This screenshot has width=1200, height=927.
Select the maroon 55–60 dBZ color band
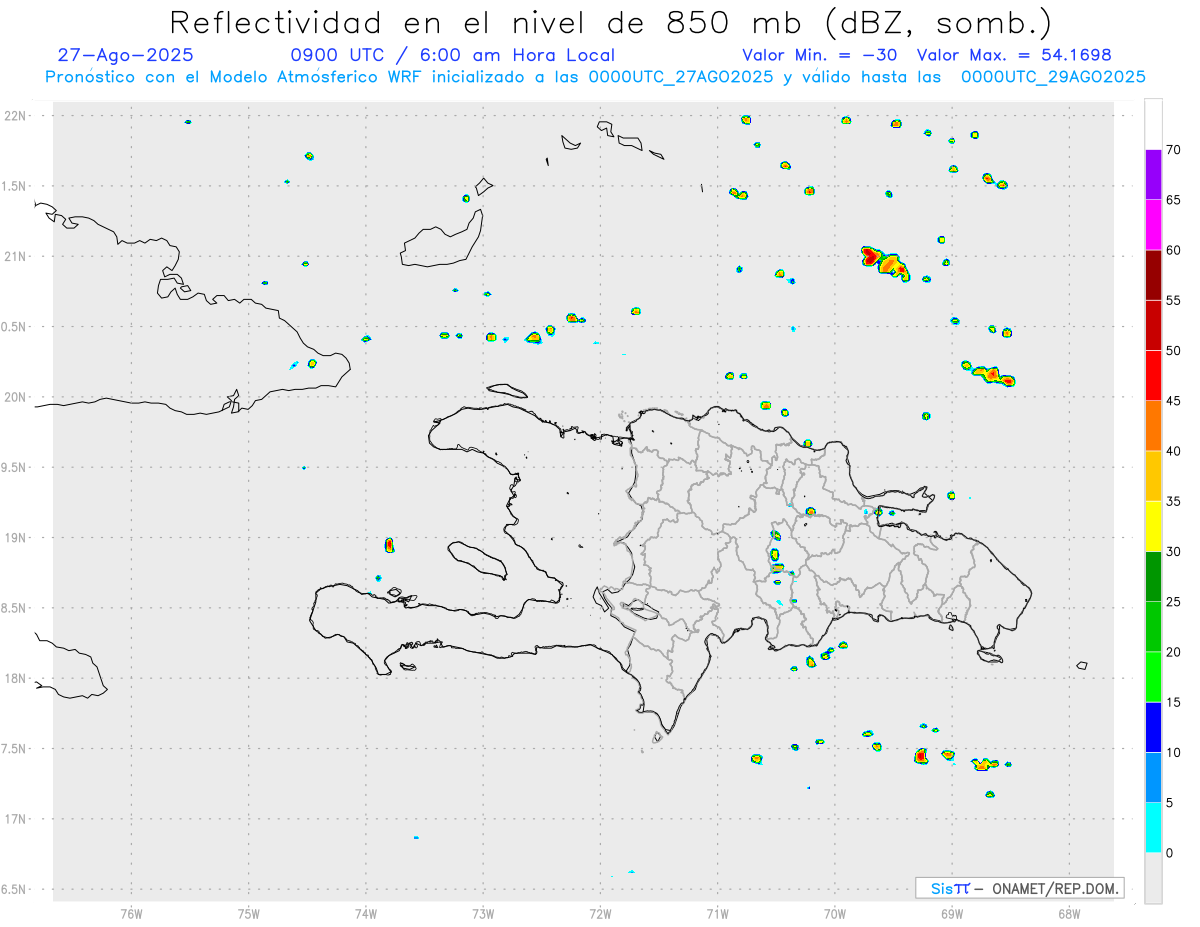click(x=1153, y=275)
